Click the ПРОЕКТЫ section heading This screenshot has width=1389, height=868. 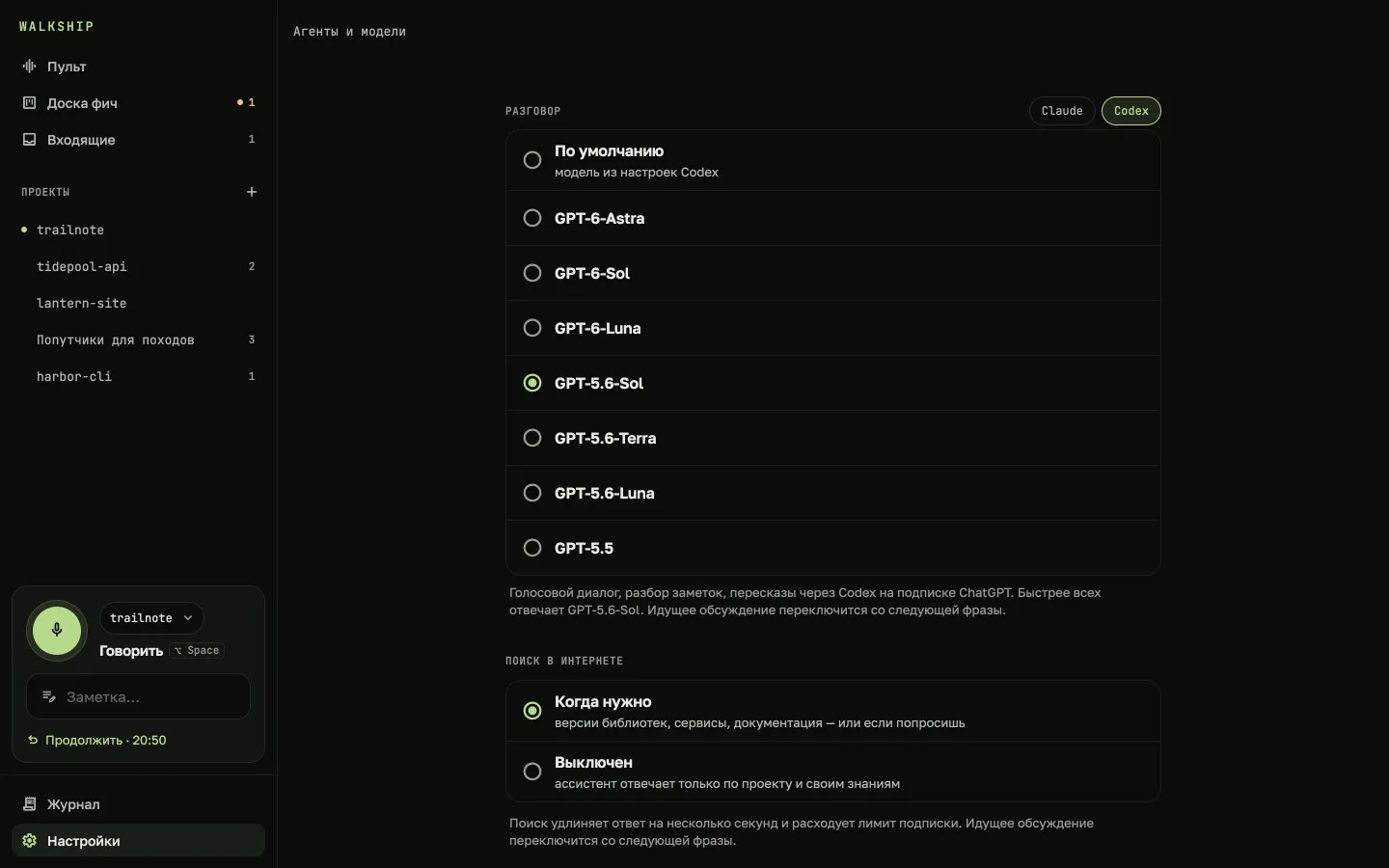45,192
